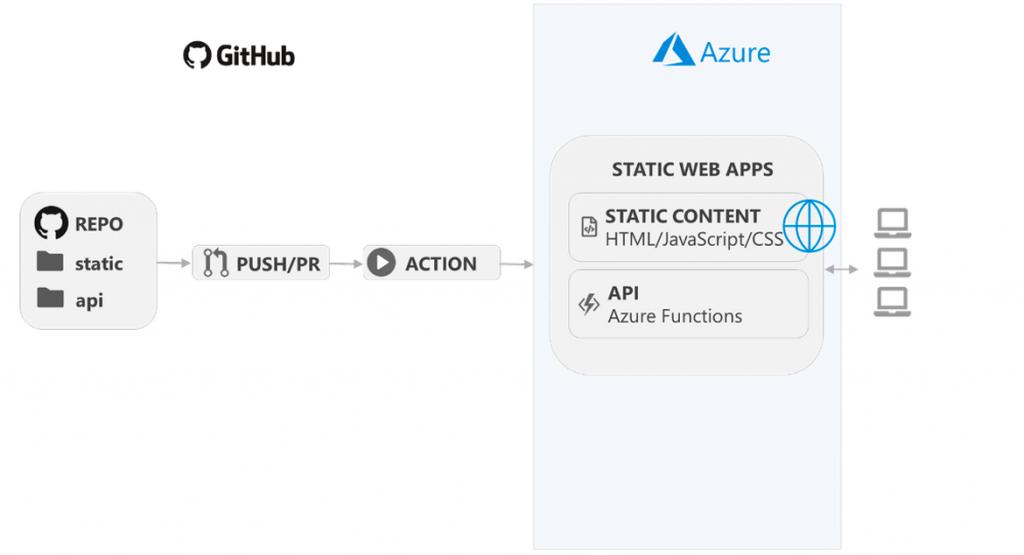This screenshot has width=1024, height=555.
Task: Click the Azure triangle logo
Action: (x=674, y=51)
